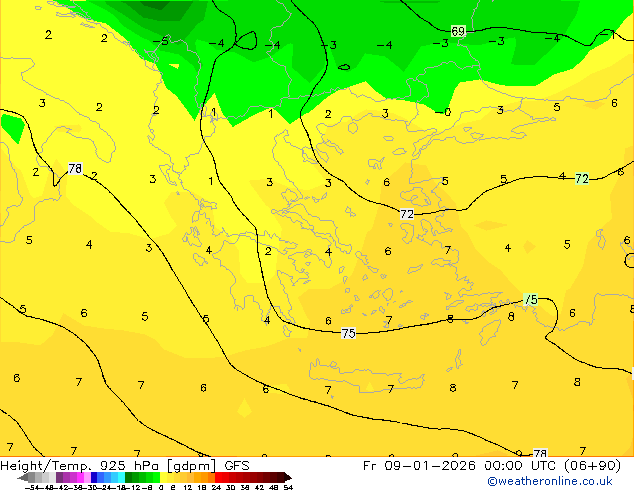
Task: Click the Crete island outline on the map
Action: (366, 376)
